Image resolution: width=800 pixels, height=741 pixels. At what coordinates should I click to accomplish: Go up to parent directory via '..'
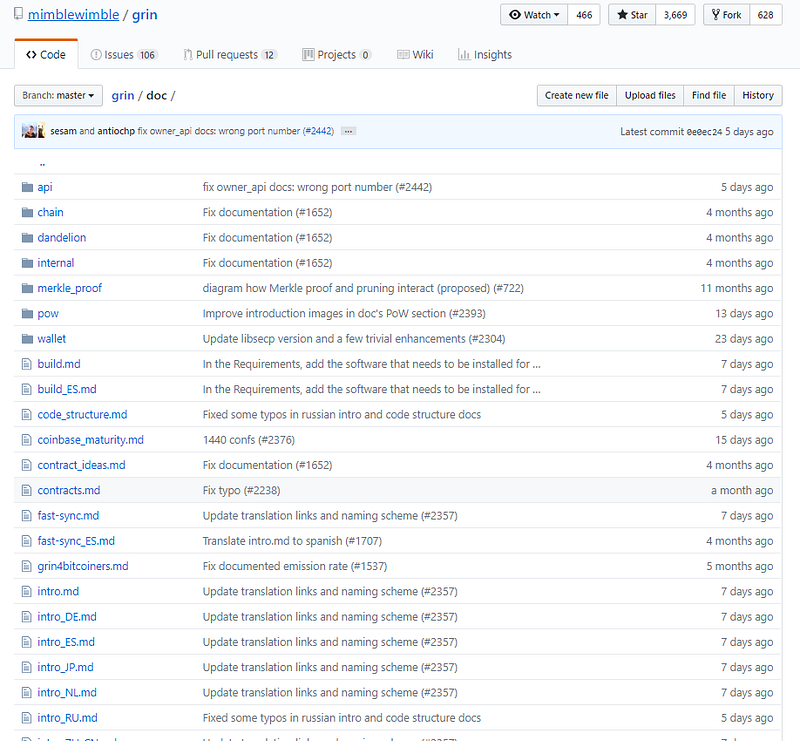[x=42, y=164]
